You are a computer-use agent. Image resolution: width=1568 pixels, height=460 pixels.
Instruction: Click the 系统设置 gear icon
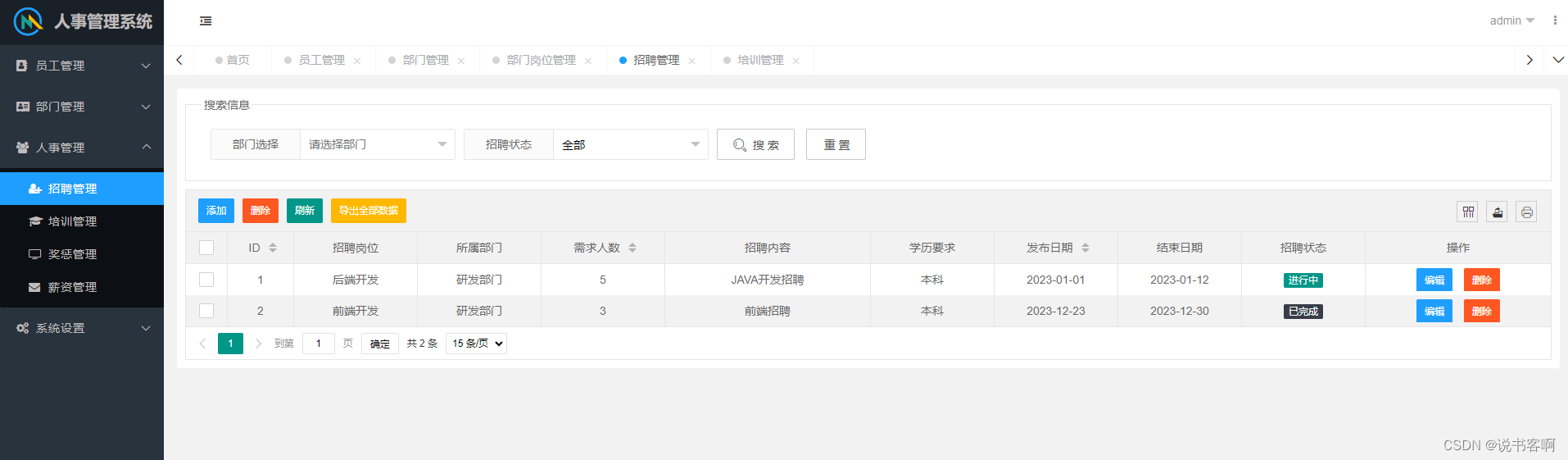23,328
